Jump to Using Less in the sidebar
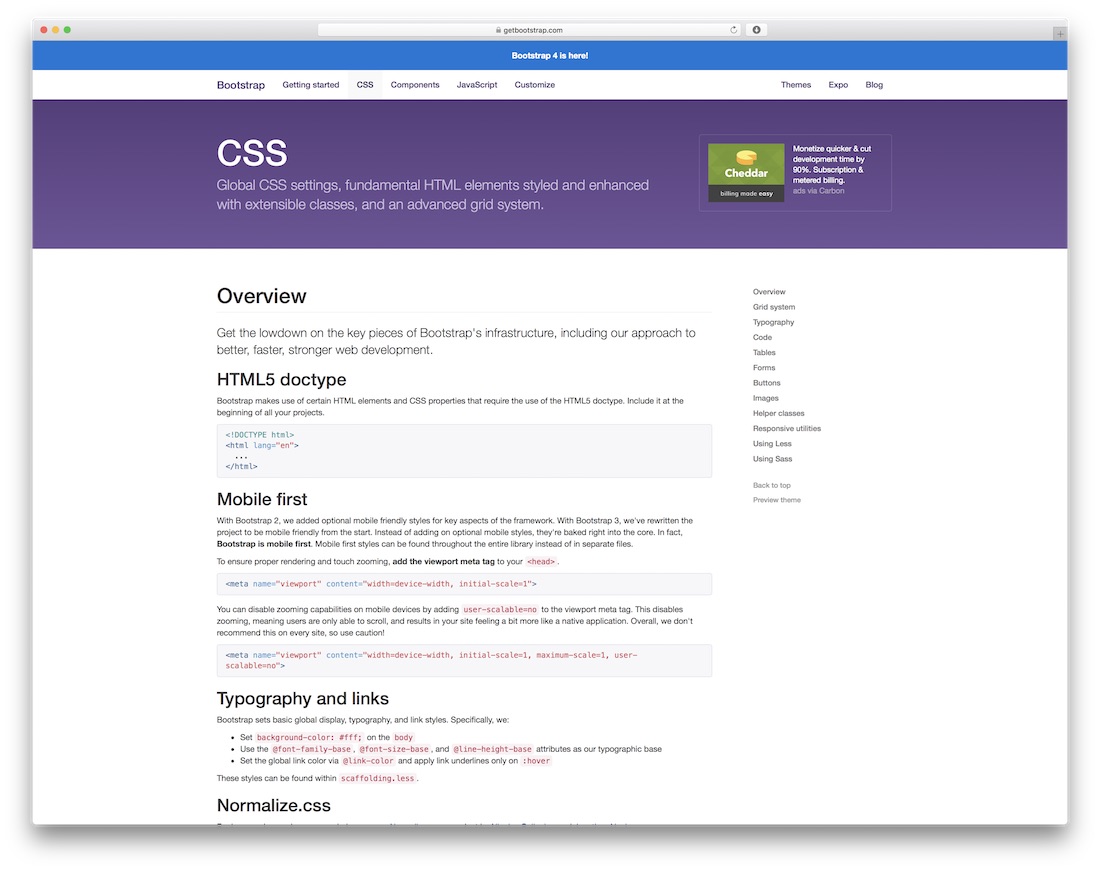This screenshot has width=1100, height=871. click(772, 444)
